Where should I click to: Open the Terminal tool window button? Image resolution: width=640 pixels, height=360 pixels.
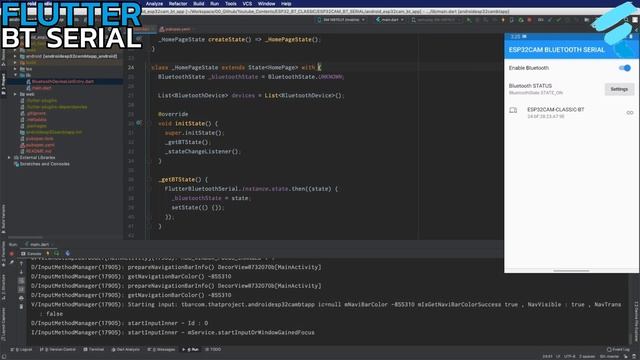pyautogui.click(x=94, y=350)
